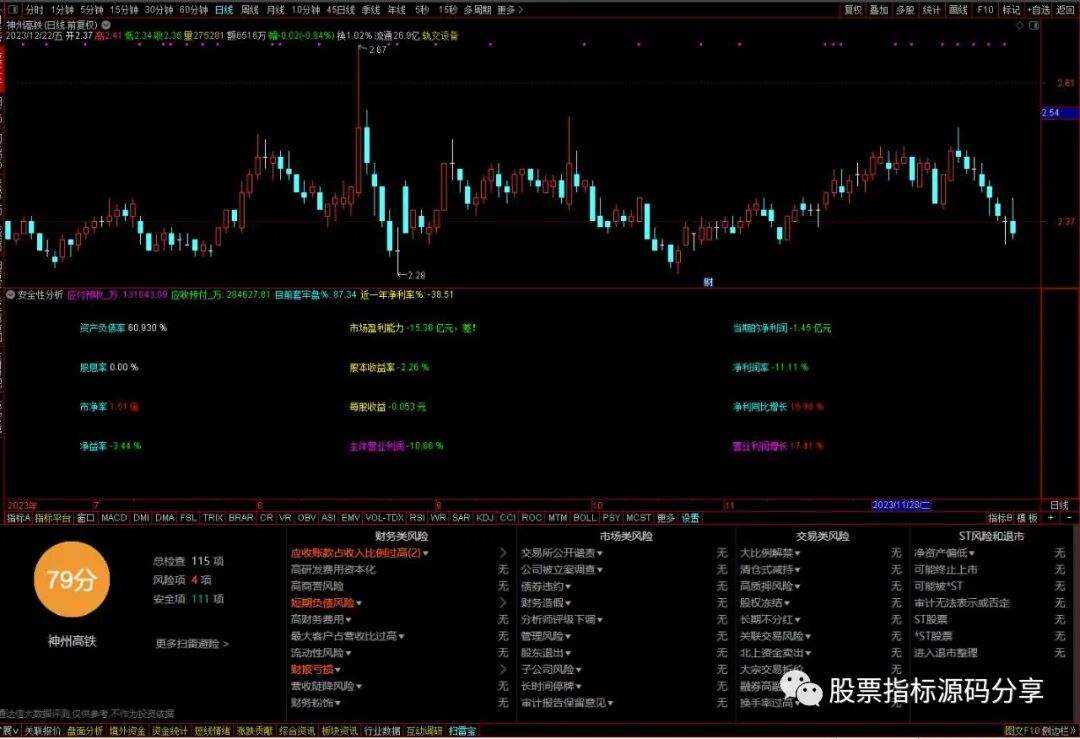Click the layout icon left of 分时
1080x739 pixels.
(x=12, y=10)
